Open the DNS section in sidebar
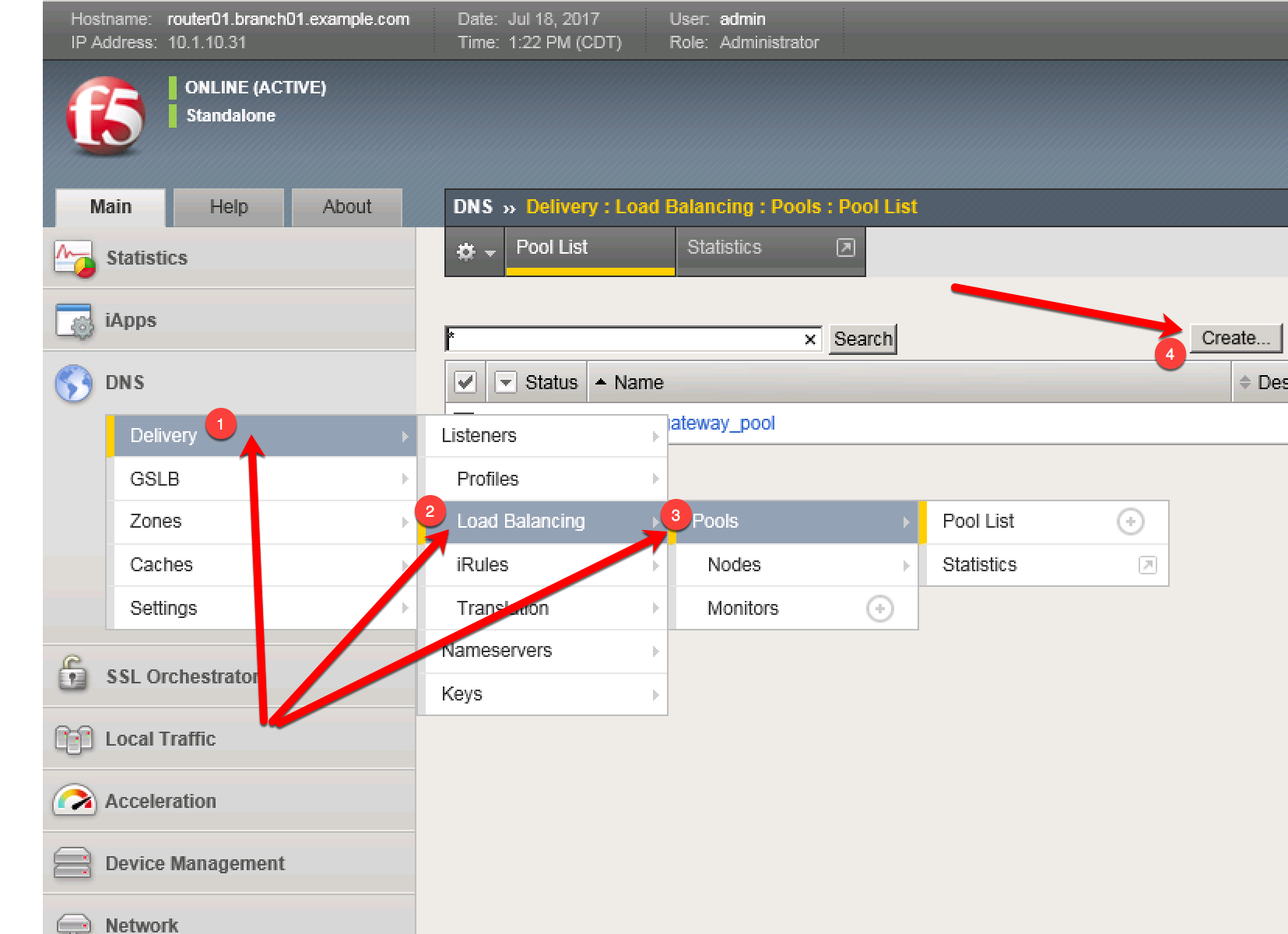 [229, 383]
